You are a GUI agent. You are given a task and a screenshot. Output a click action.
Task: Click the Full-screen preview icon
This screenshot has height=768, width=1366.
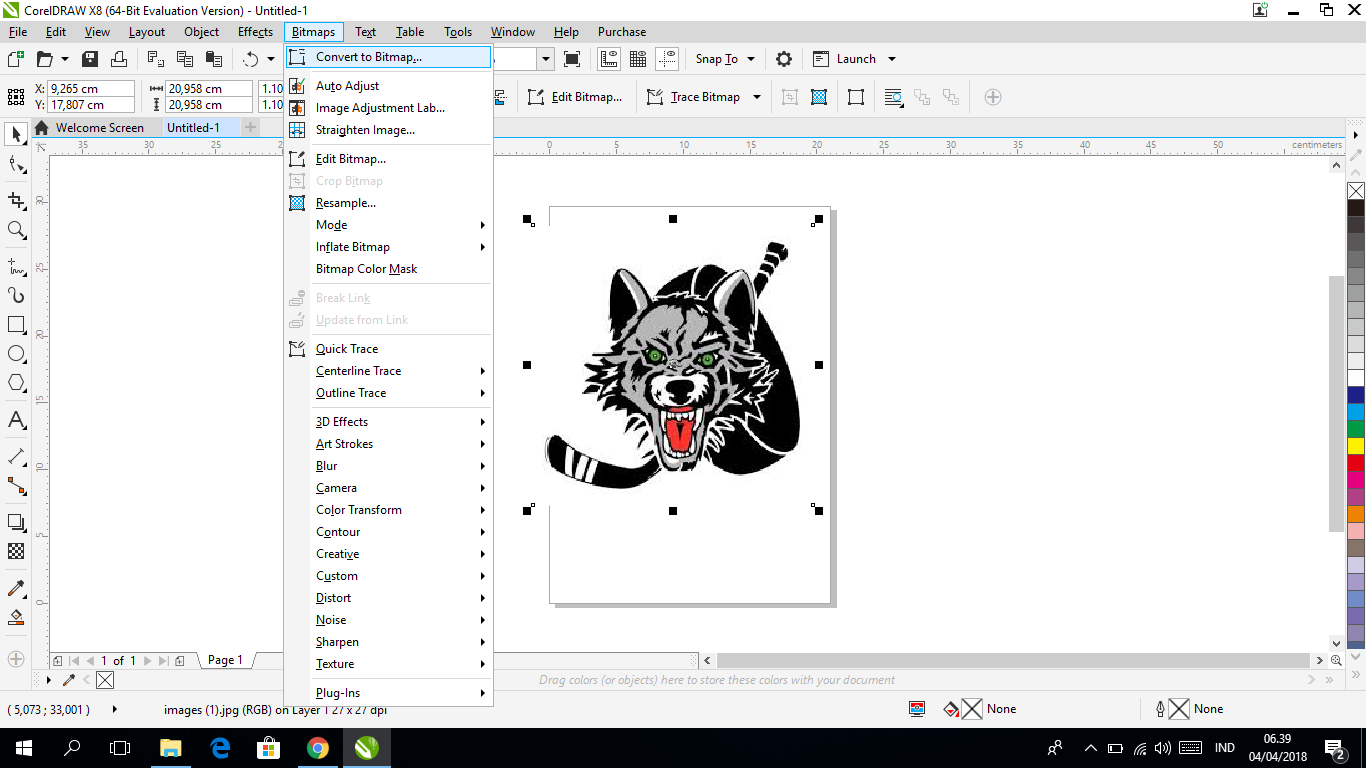(572, 59)
